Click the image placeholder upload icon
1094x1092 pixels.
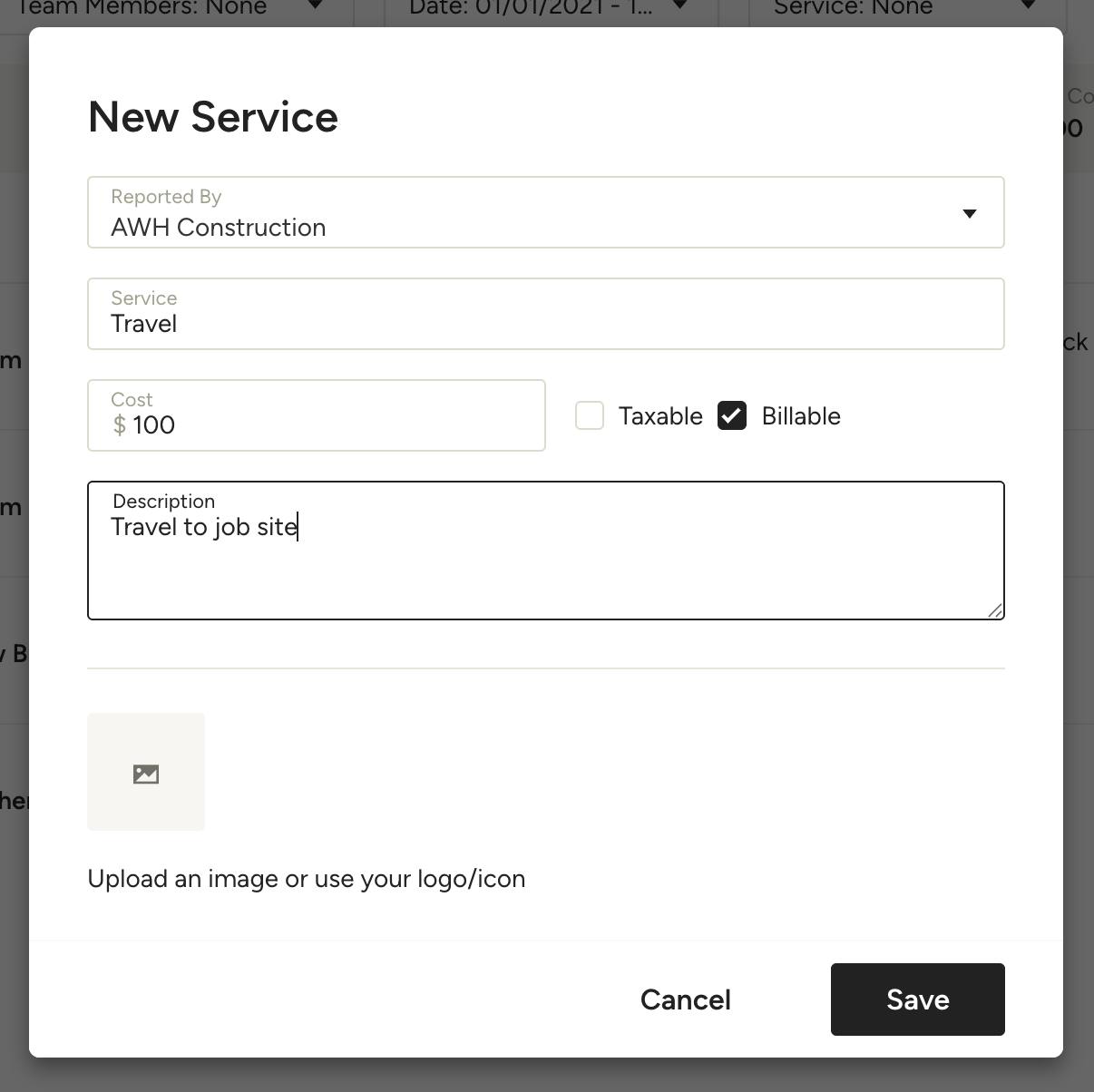click(146, 775)
